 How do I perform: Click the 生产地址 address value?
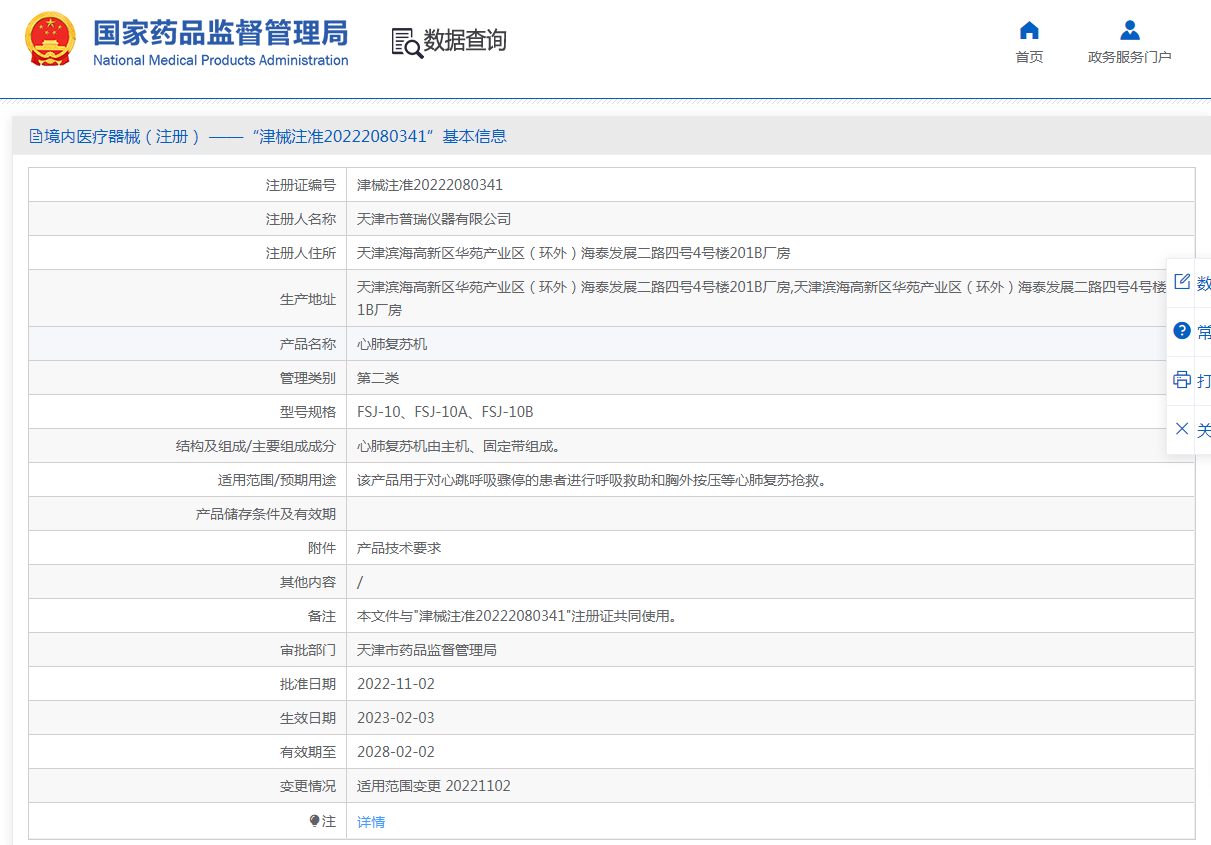pos(762,298)
